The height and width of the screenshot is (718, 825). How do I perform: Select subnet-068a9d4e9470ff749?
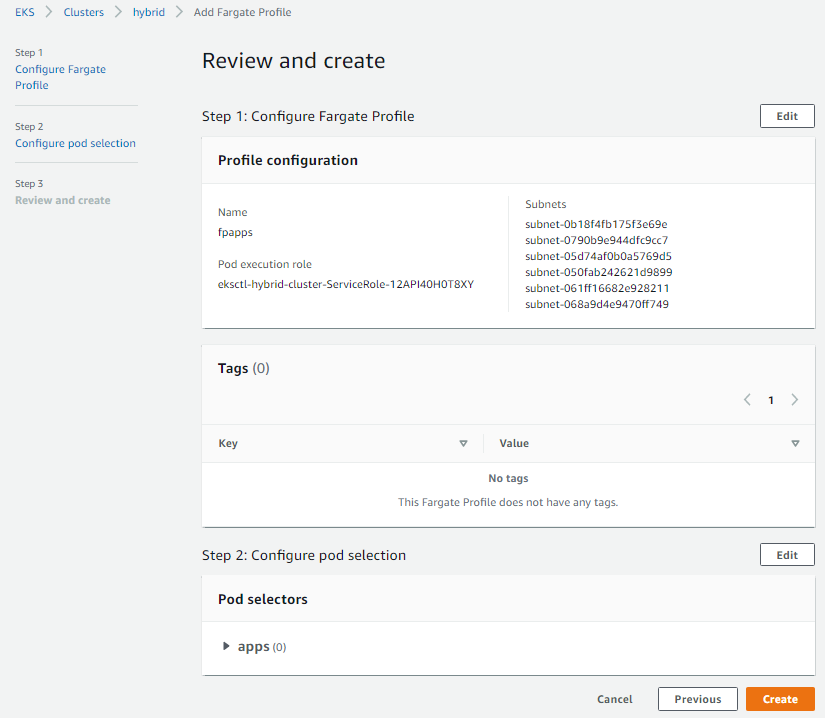point(597,304)
